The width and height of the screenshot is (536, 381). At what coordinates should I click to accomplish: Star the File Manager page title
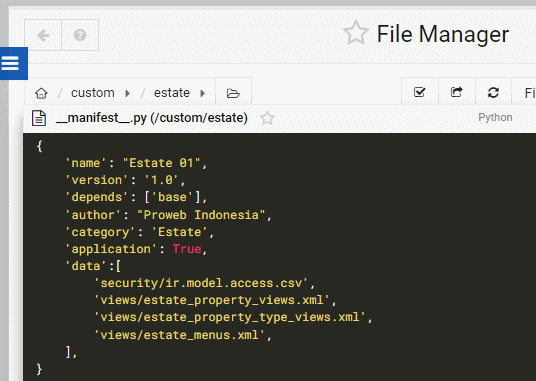(x=356, y=33)
